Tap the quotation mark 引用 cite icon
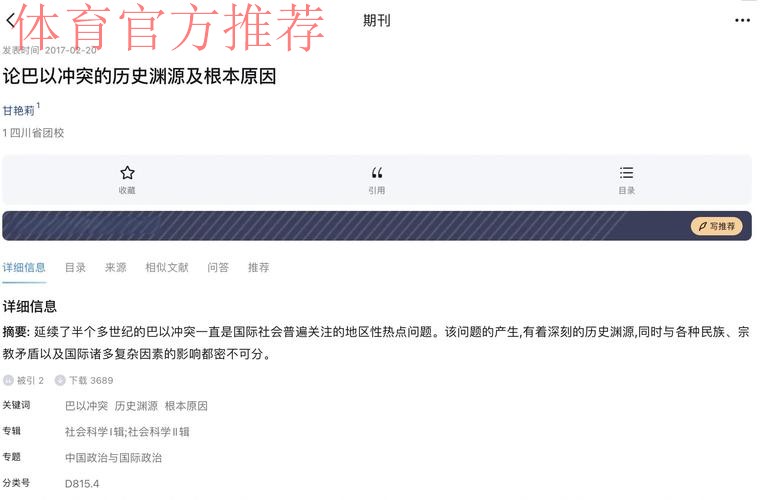Image resolution: width=764 pixels, height=500 pixels. click(377, 173)
